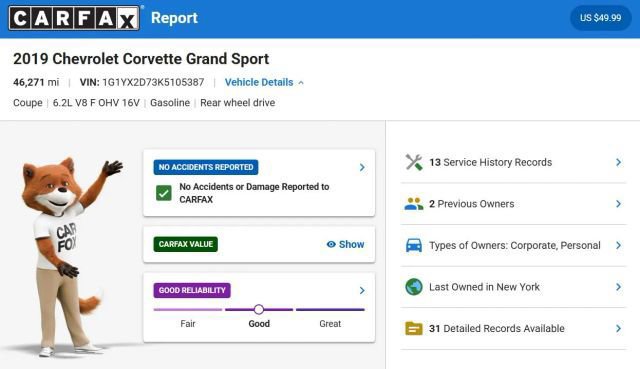This screenshot has height=369, width=640.
Task: Collapse the Vehicle Details section
Action: [x=264, y=82]
